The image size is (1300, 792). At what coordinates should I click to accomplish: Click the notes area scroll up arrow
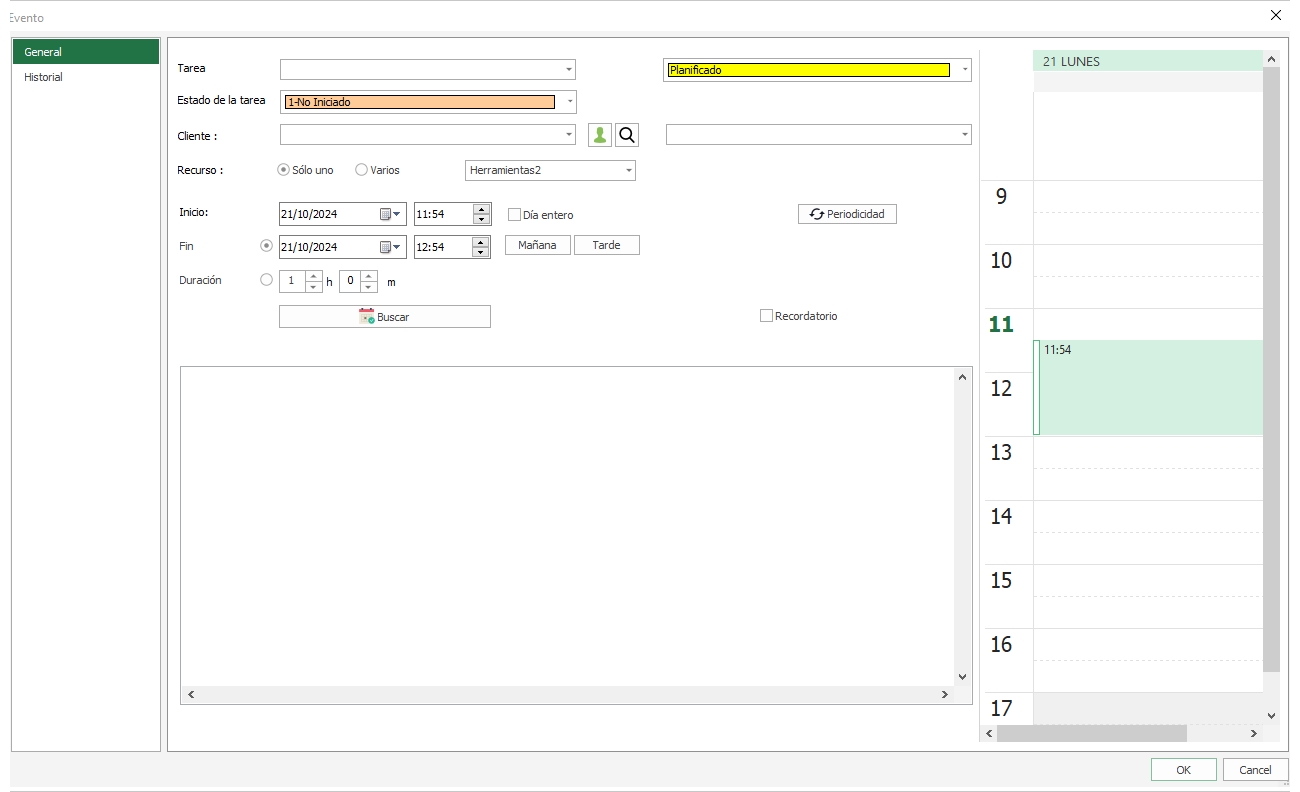(x=963, y=377)
